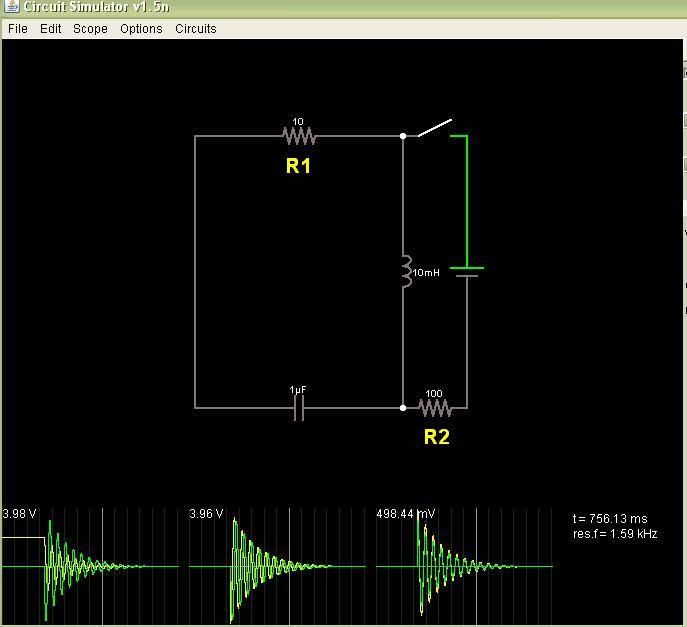687x627 pixels.
Task: Click the R1 yellow label
Action: tap(298, 166)
